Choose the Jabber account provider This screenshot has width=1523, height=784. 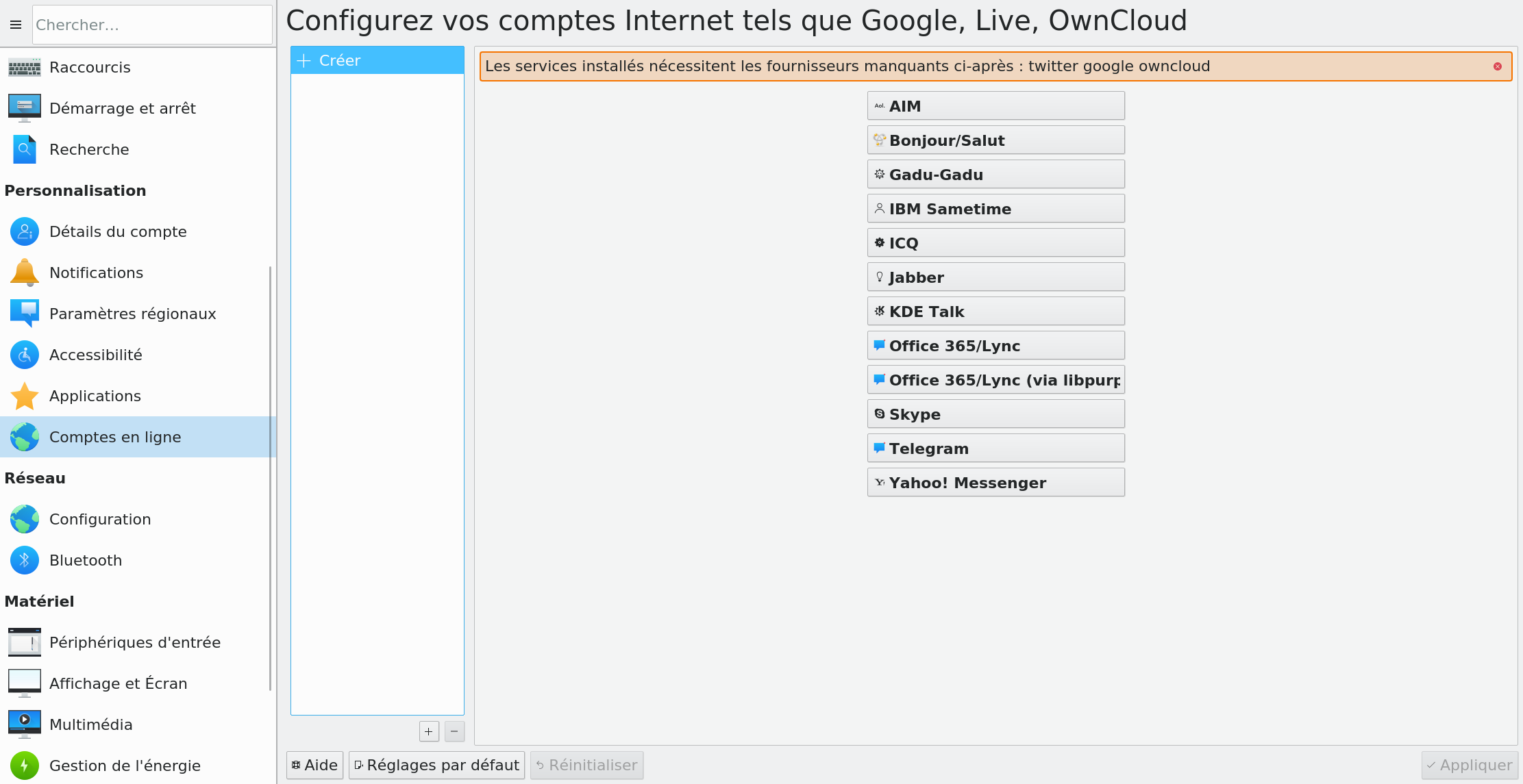tap(996, 277)
